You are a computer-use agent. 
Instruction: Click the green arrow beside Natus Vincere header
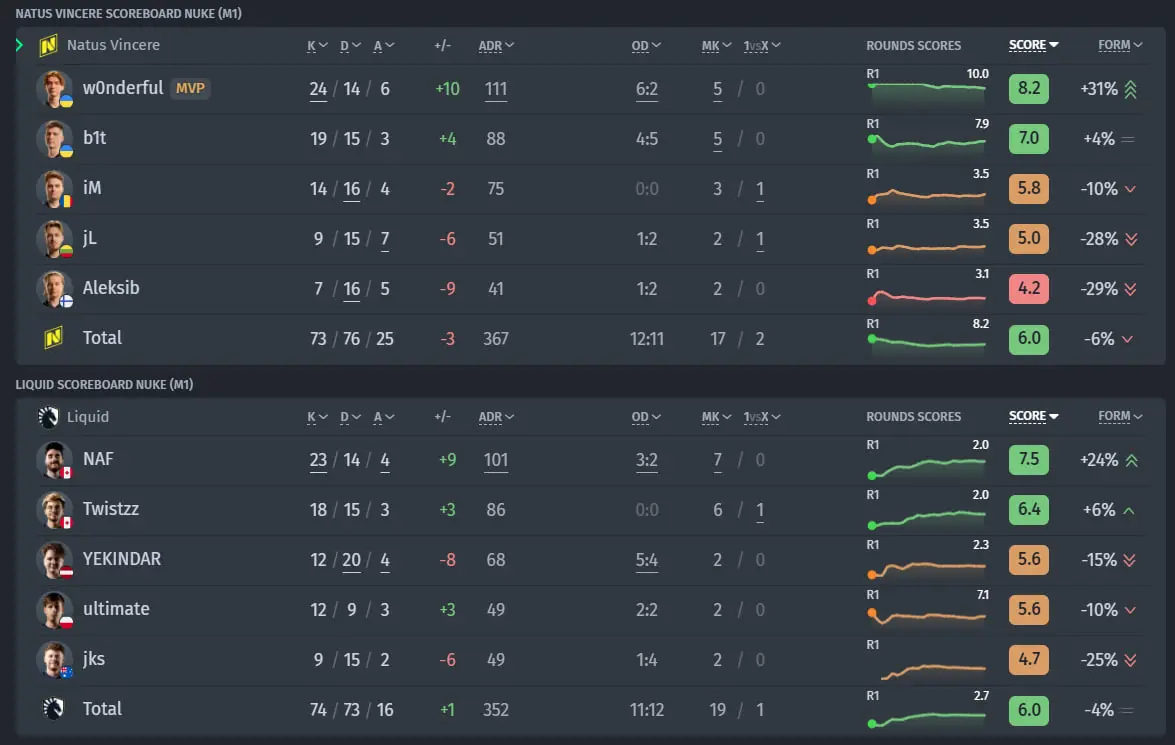19,45
